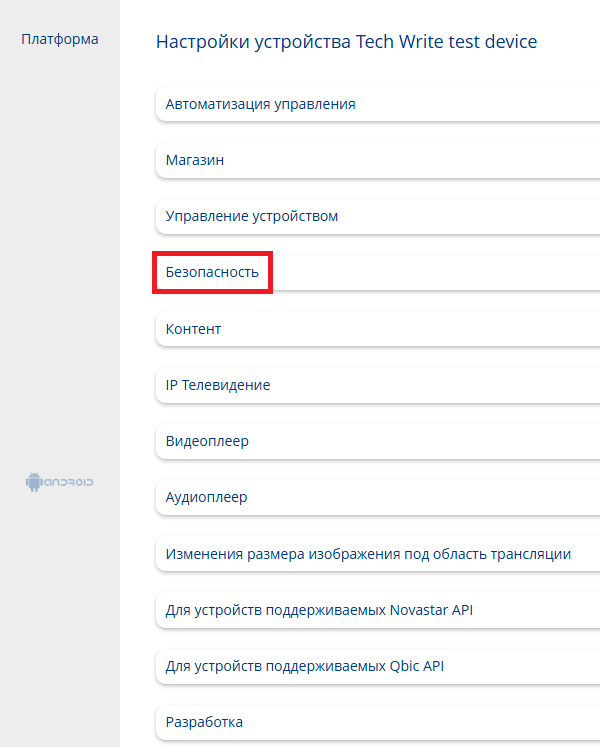
Task: Open the IP Телевидение section
Action: 218,385
